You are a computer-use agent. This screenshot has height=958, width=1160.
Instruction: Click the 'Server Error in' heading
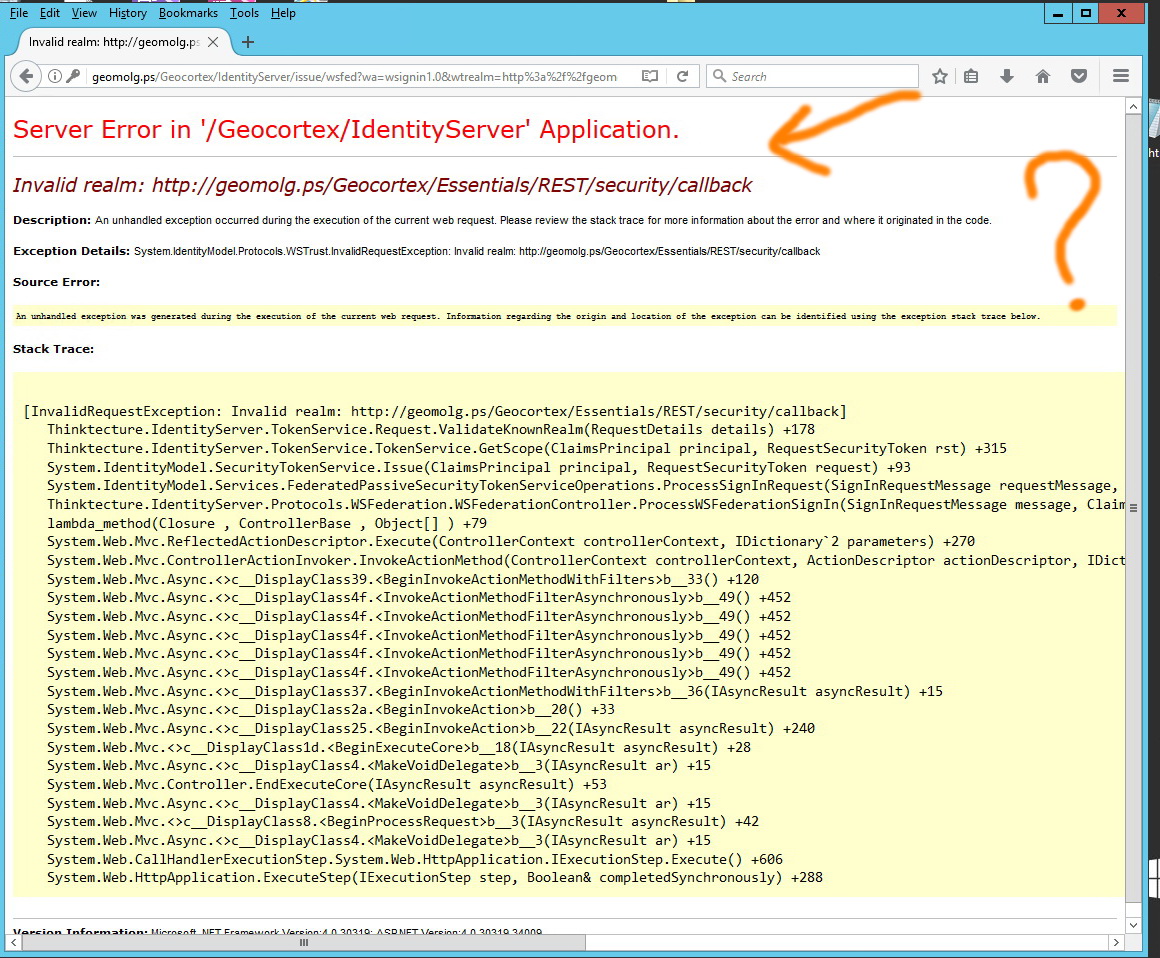345,129
